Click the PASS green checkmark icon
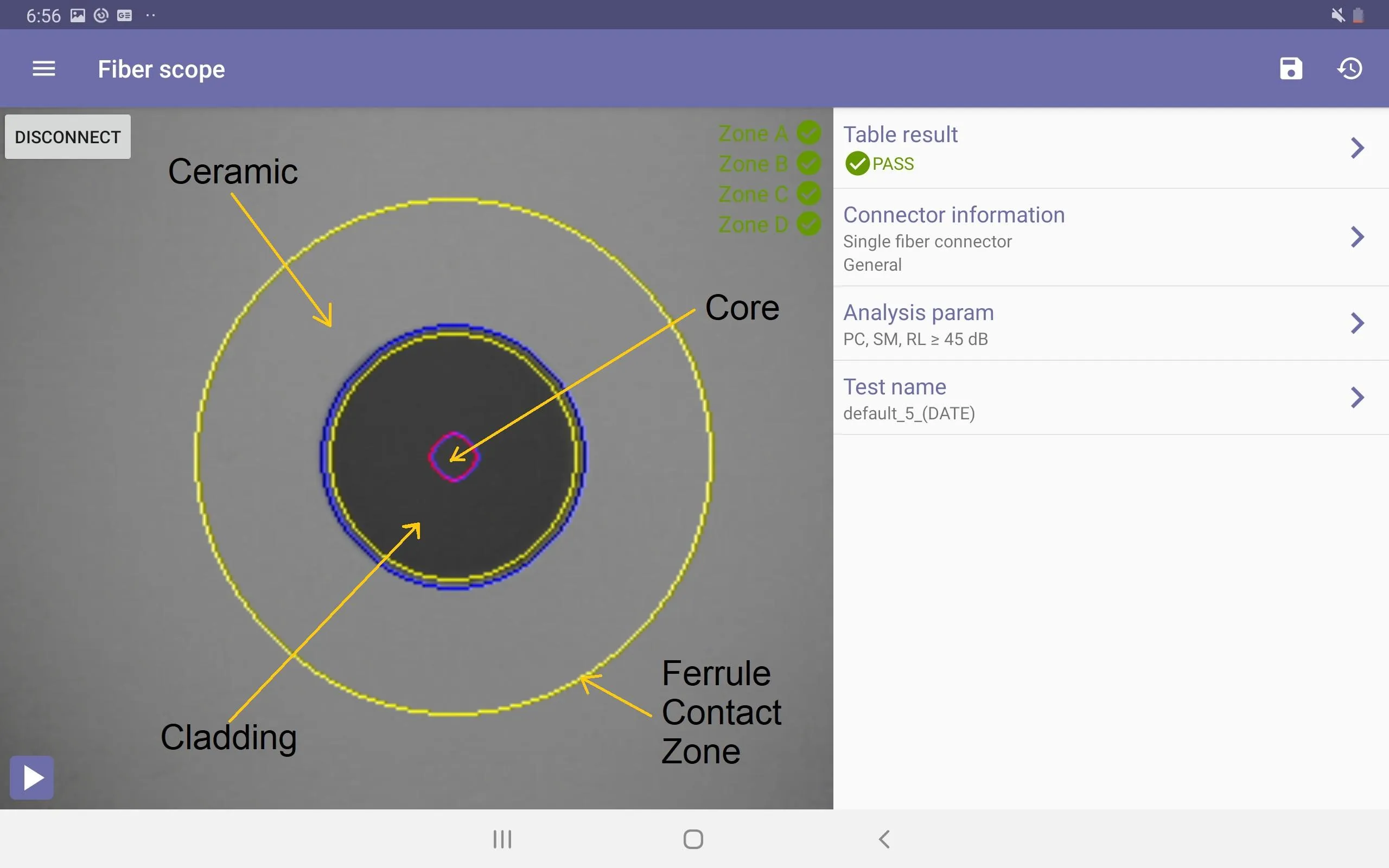This screenshot has width=1389, height=868. 857,163
